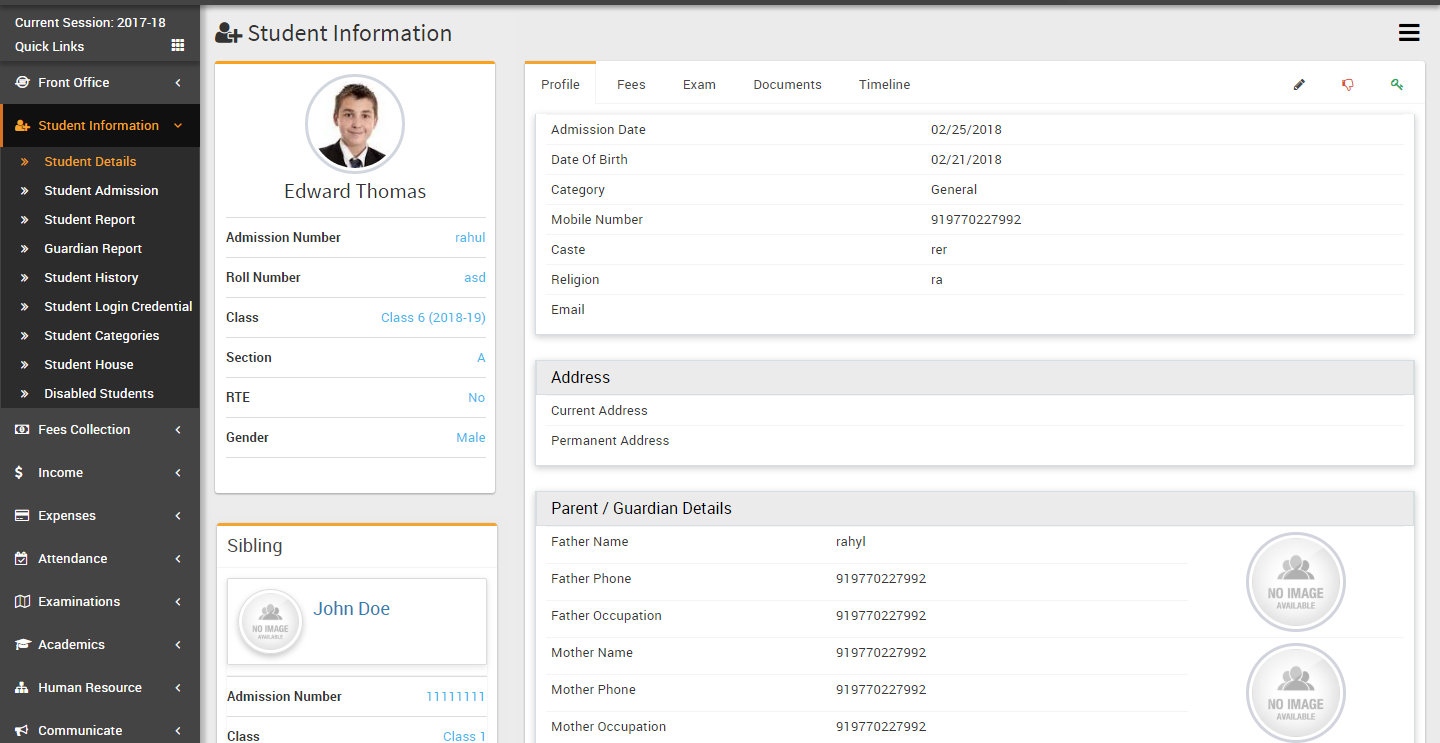Open the Quick Links grid icon
Screen dimensions: 1440x743
(178, 46)
